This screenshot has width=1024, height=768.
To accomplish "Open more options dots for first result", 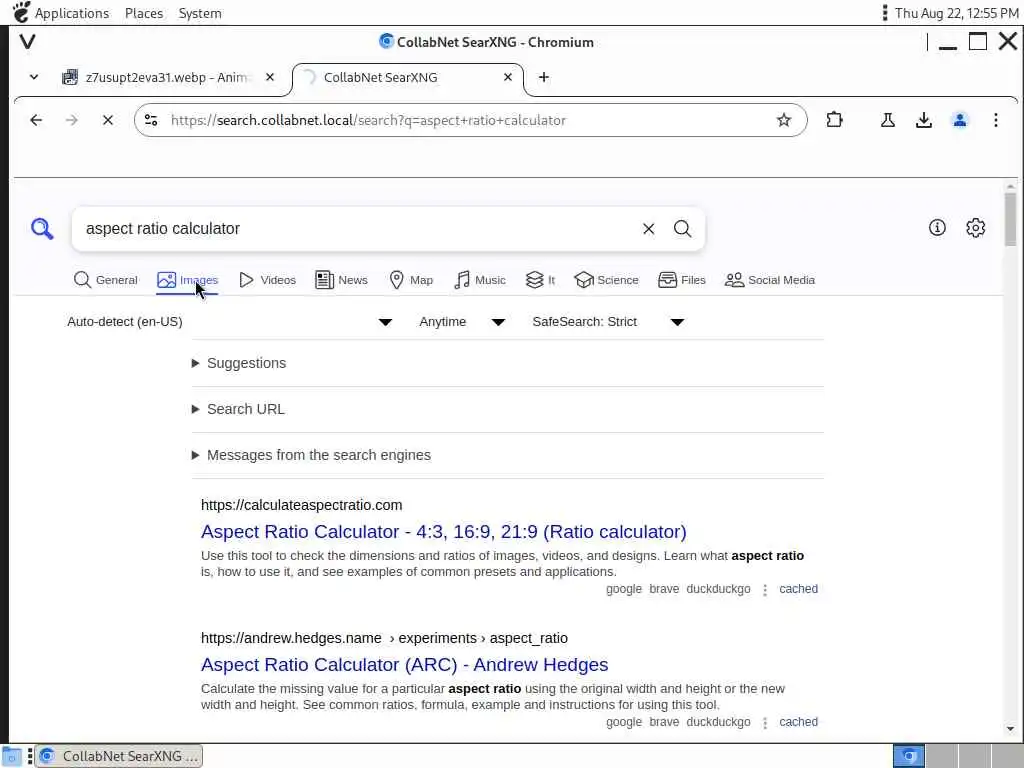I will click(765, 590).
